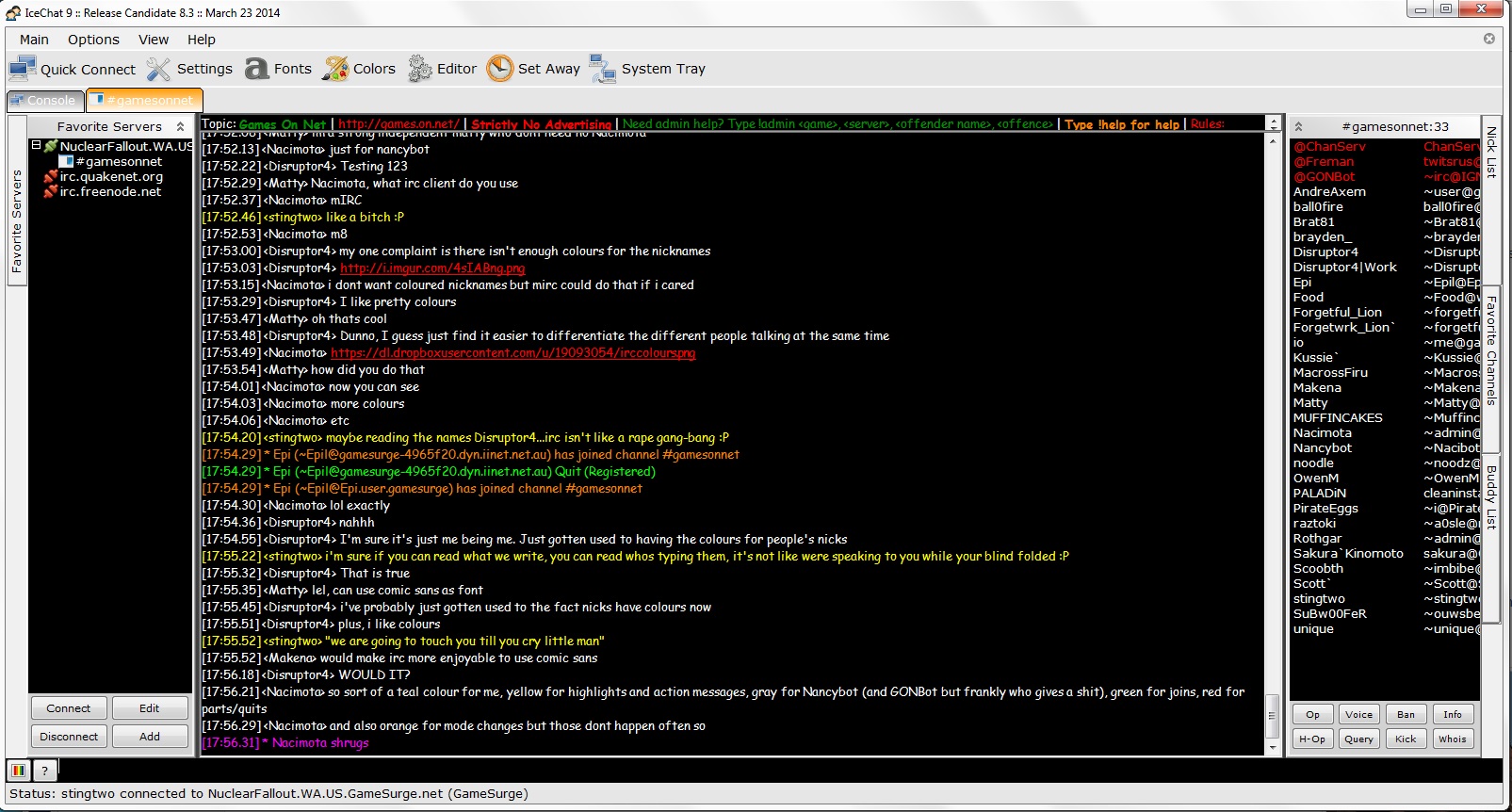Click the chat message input field
This screenshot has width=1512, height=812.
tap(754, 771)
